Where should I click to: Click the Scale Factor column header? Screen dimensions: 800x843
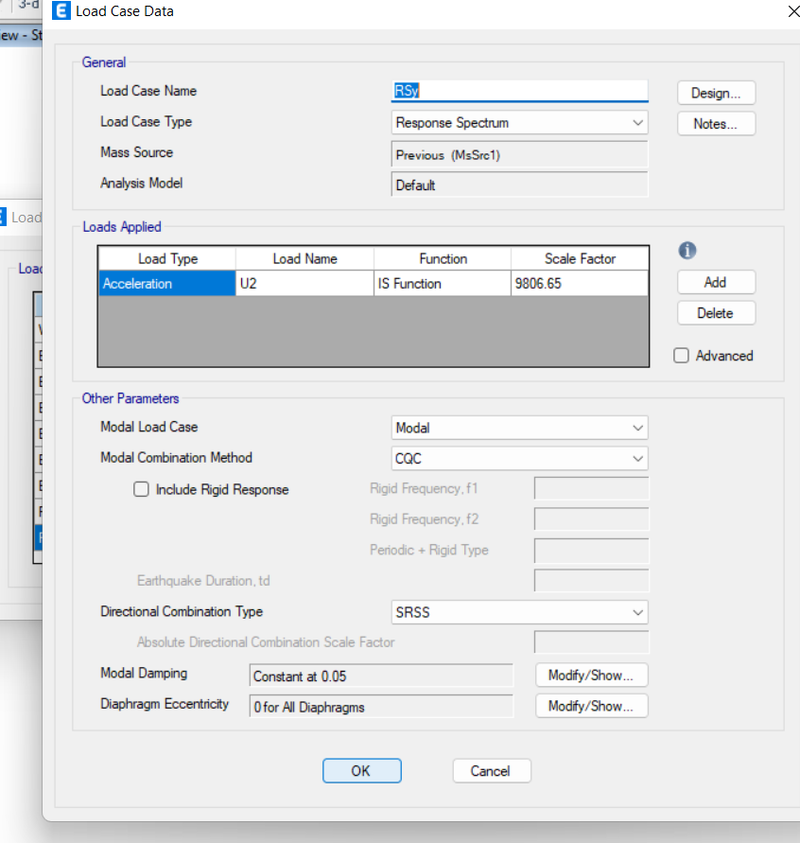[580, 259]
